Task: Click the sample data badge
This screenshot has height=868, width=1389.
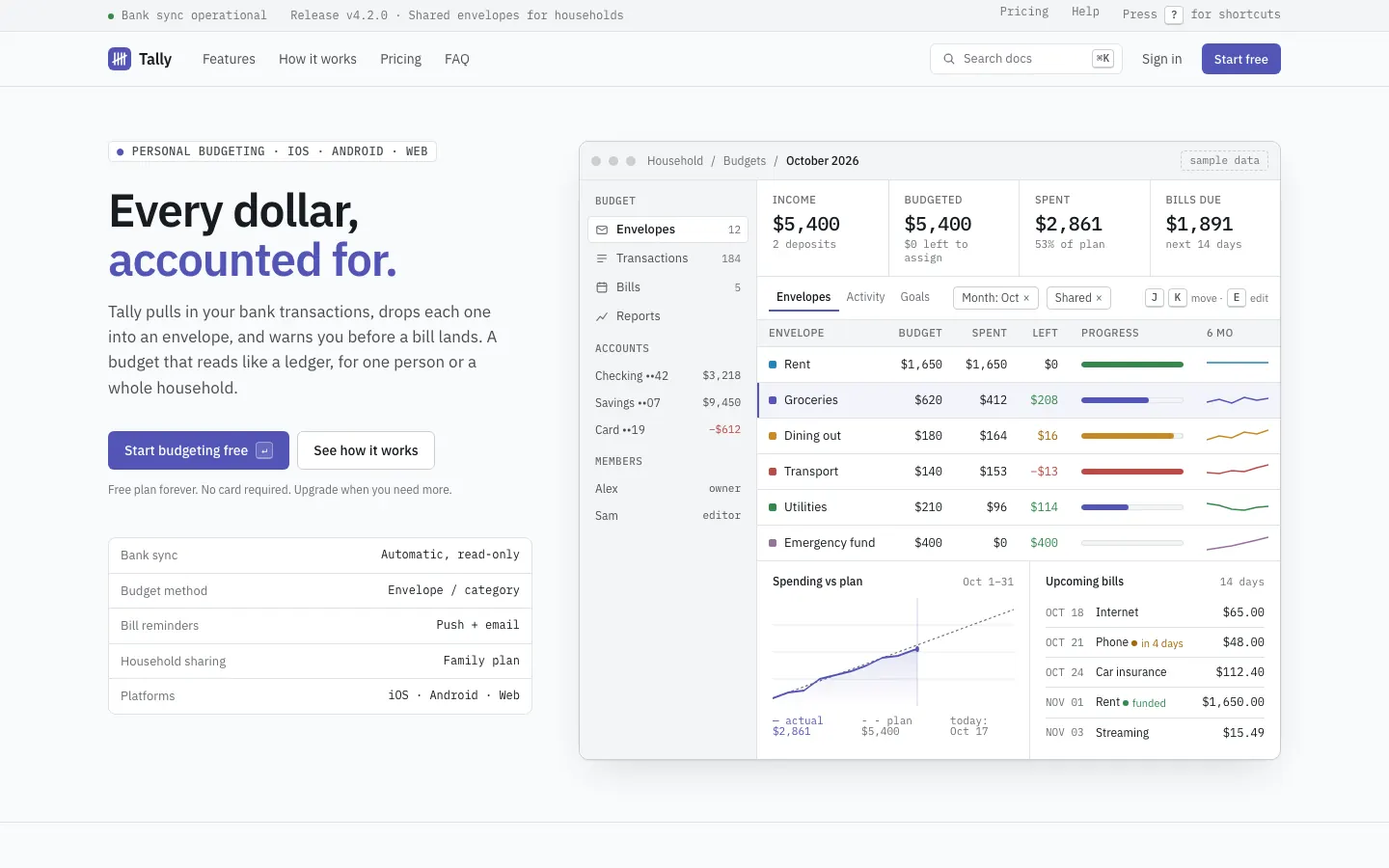Action: (x=1224, y=161)
